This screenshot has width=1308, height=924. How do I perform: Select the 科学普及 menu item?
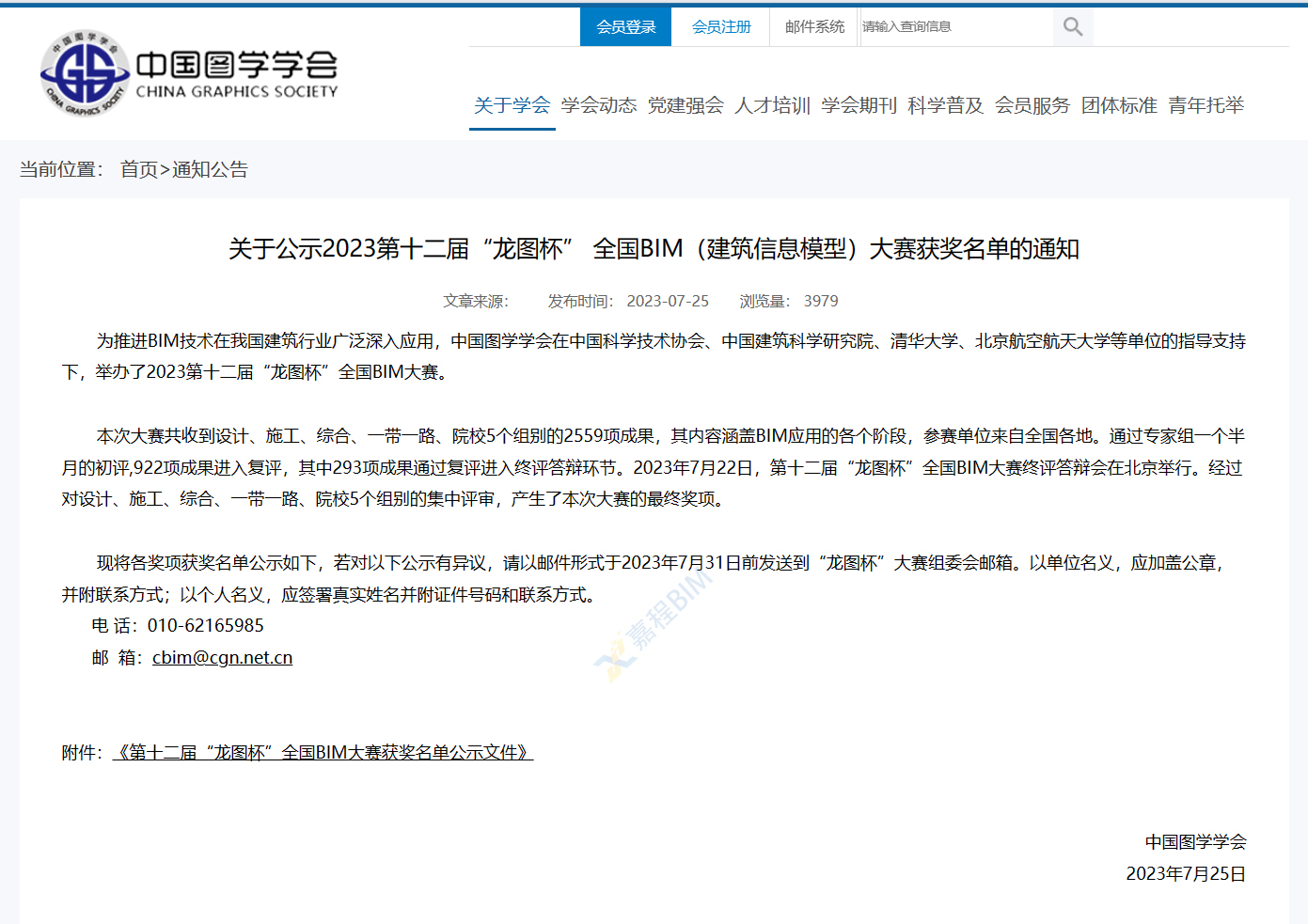tap(946, 105)
